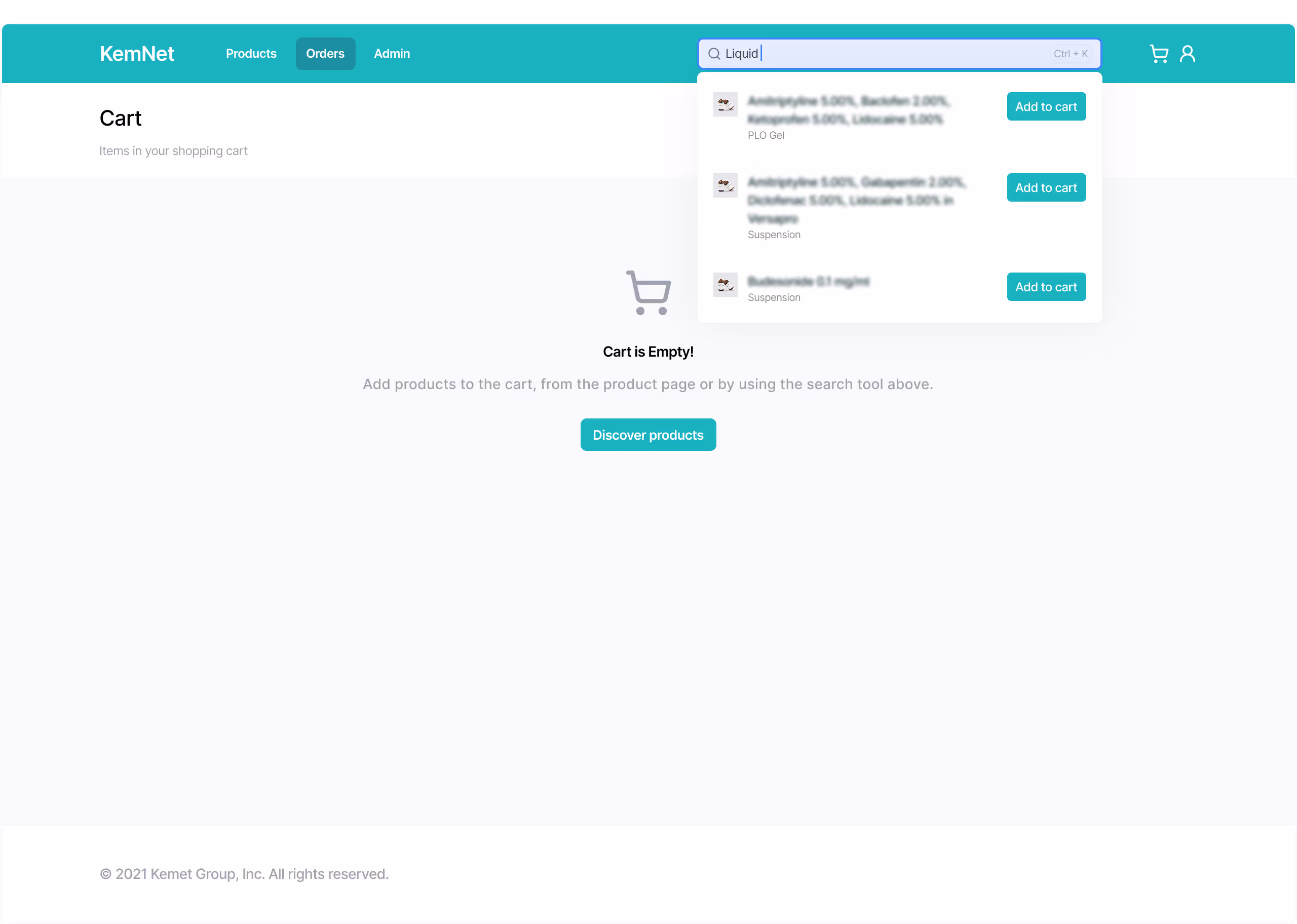
Task: Click the Ctrl + K shortcut badge
Action: point(1070,54)
